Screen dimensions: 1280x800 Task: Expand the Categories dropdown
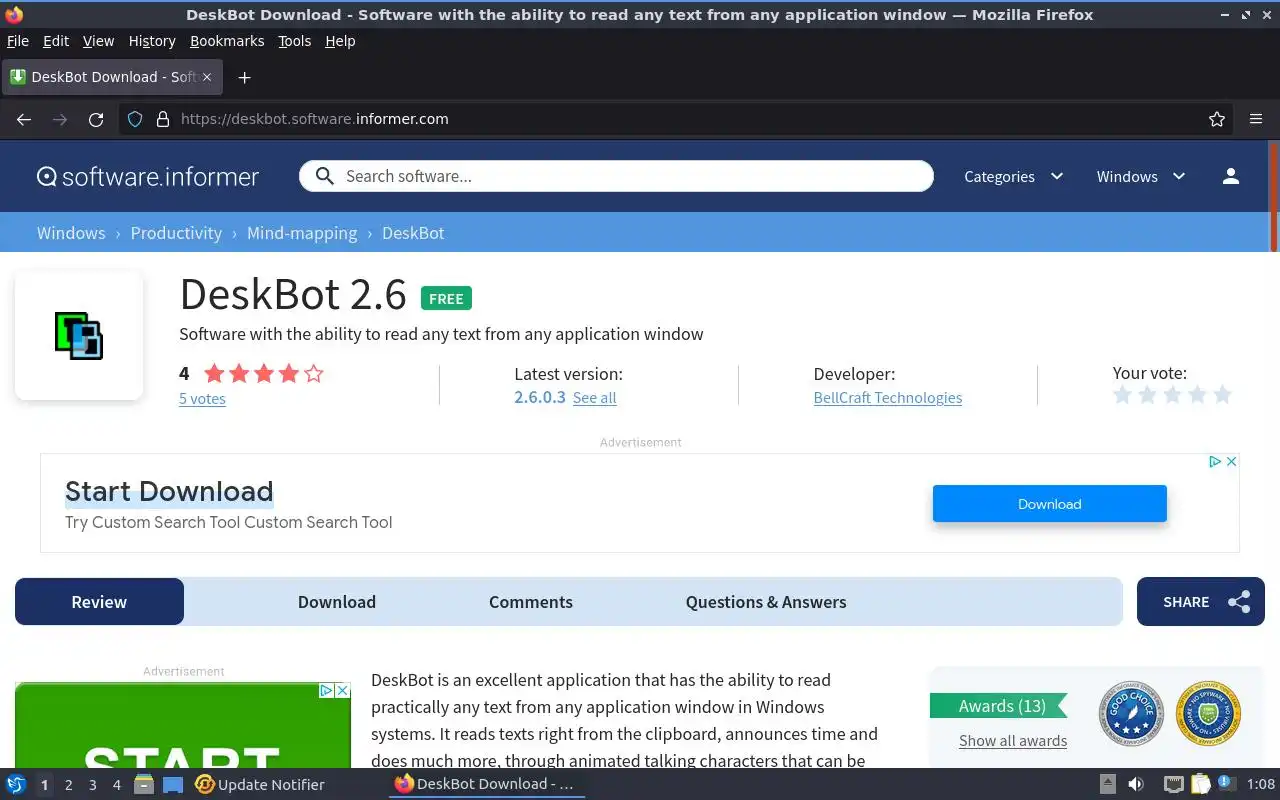pos(1013,176)
